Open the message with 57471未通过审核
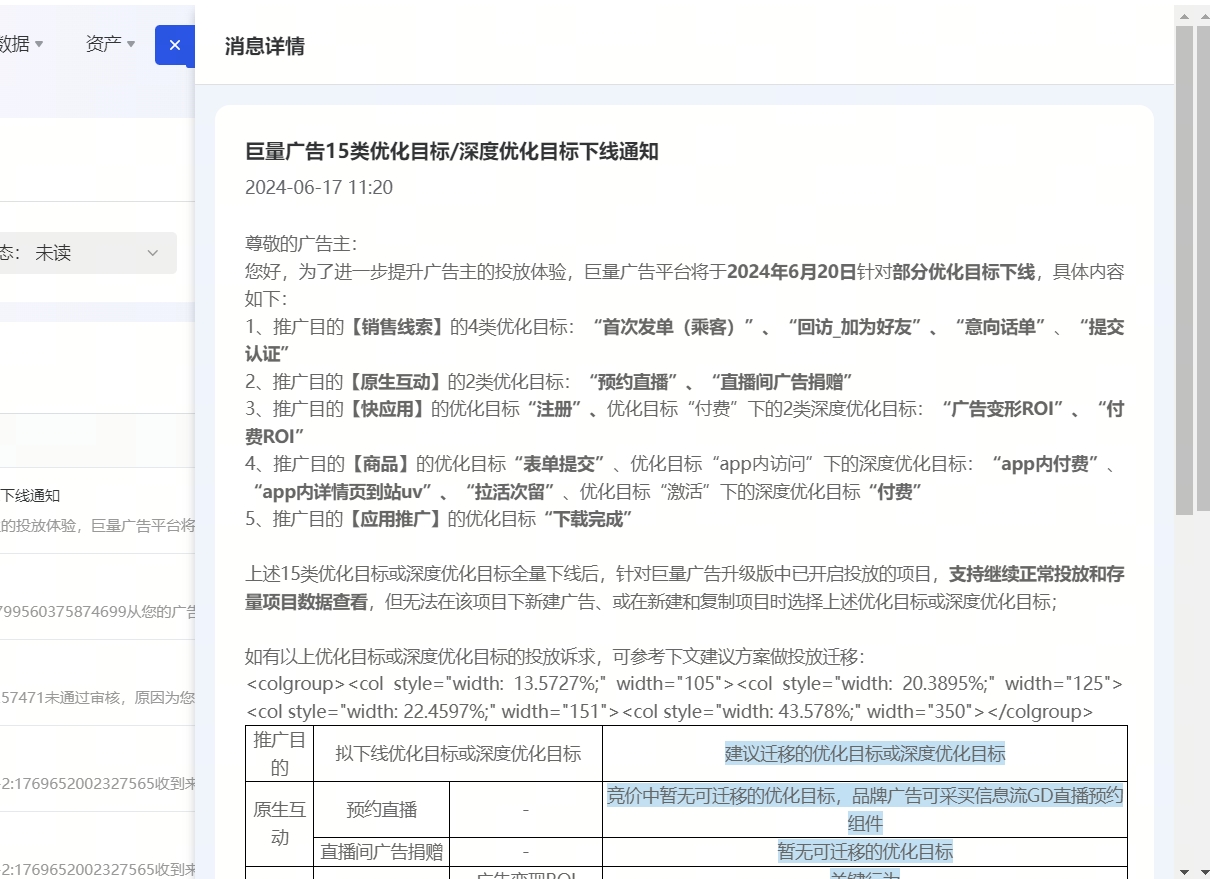This screenshot has width=1210, height=879. coord(98,682)
